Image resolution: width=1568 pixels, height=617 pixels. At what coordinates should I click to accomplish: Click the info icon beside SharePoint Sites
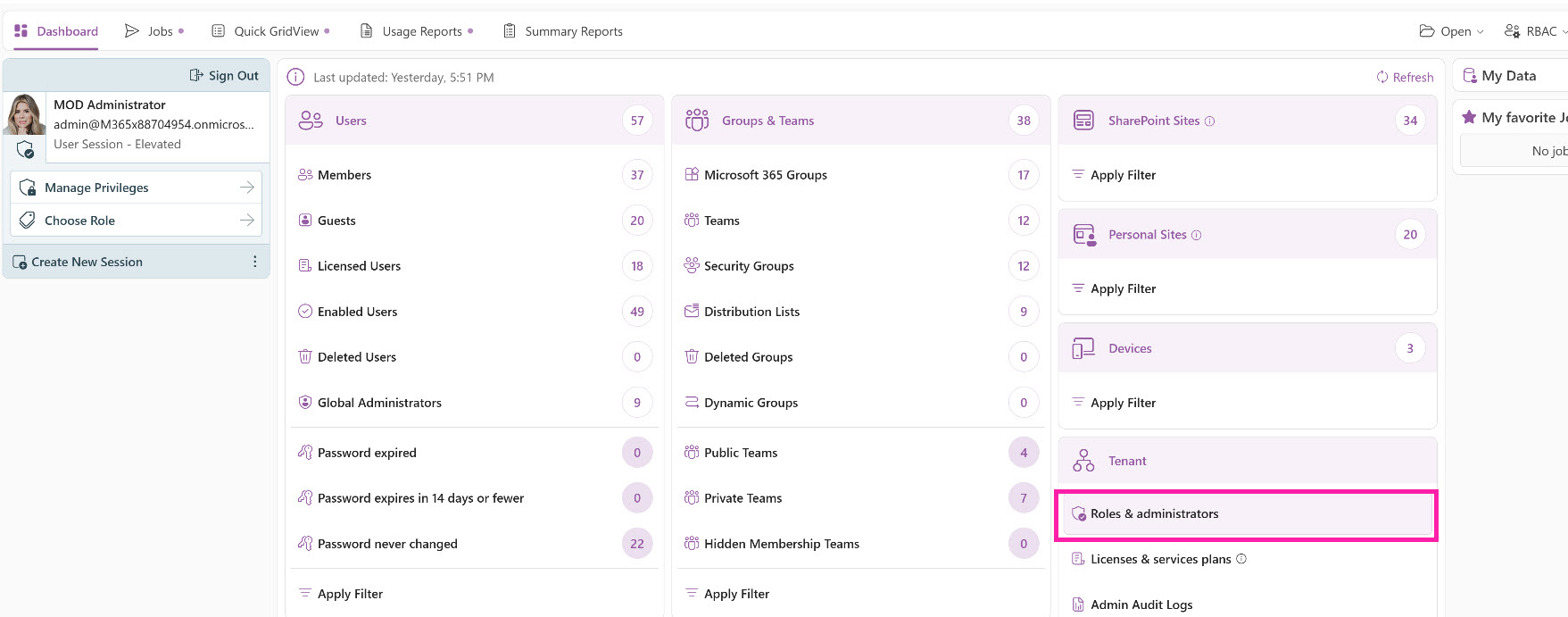click(1209, 121)
